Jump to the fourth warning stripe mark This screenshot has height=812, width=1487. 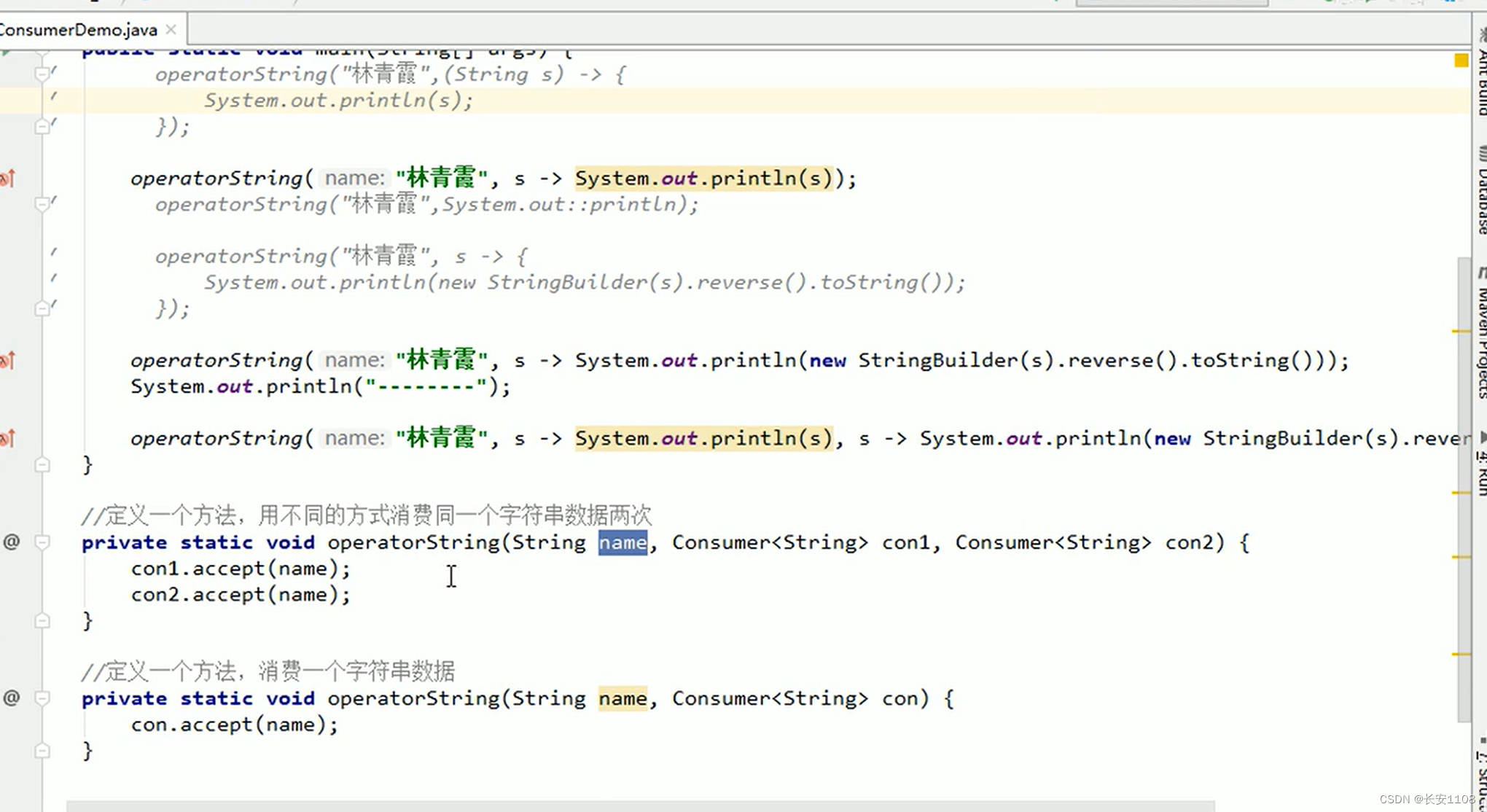(1461, 654)
